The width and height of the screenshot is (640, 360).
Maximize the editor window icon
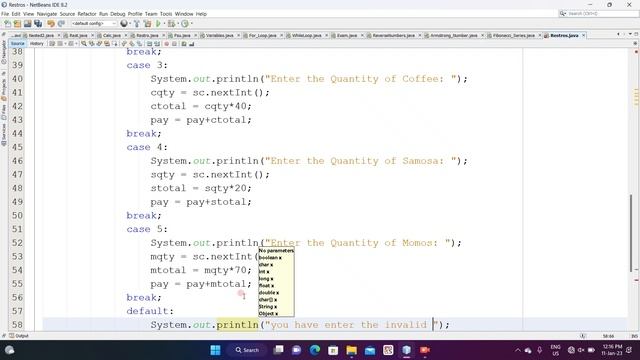coord(636,34)
